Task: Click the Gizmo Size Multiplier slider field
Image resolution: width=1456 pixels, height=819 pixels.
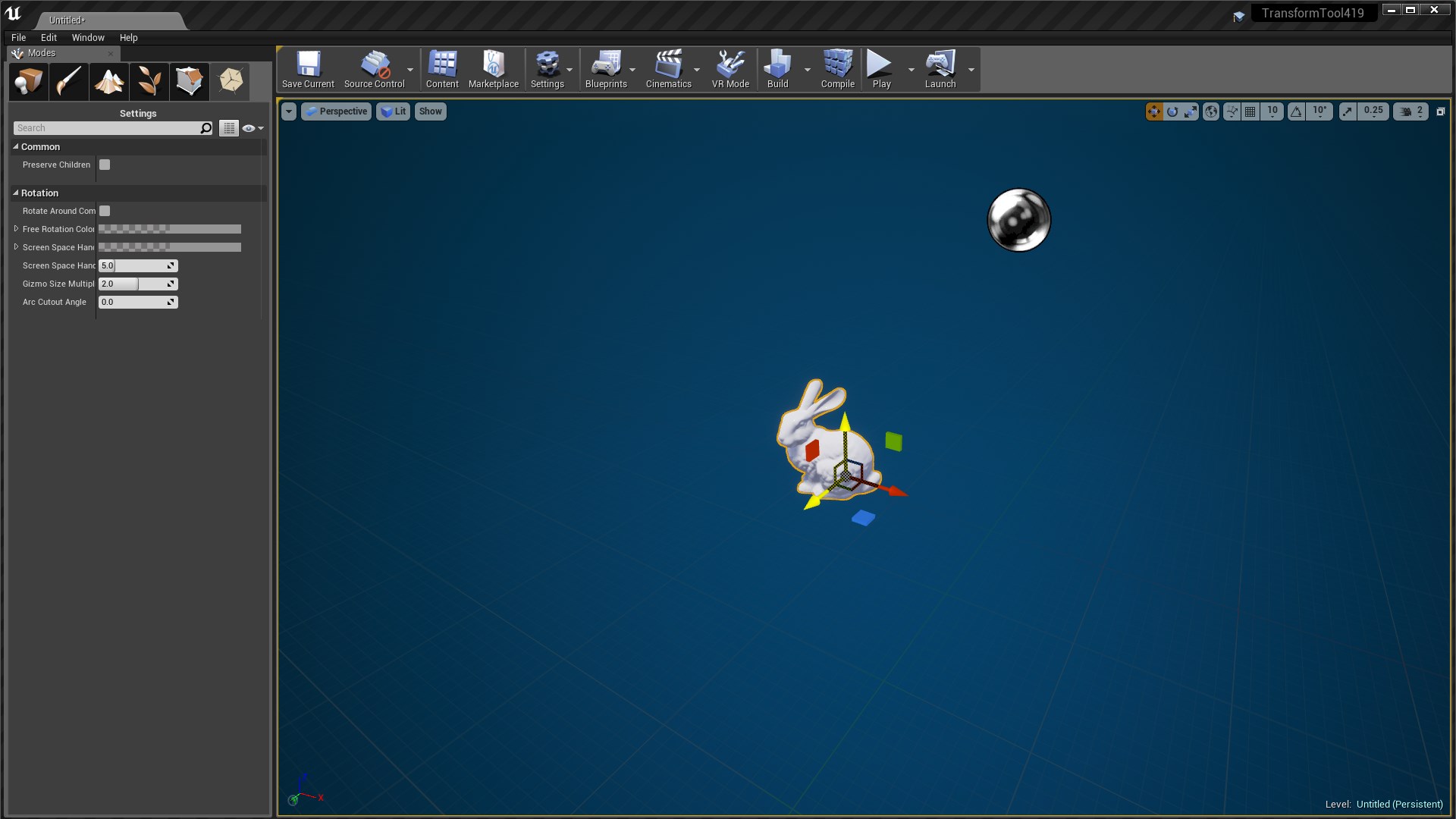Action: [138, 284]
